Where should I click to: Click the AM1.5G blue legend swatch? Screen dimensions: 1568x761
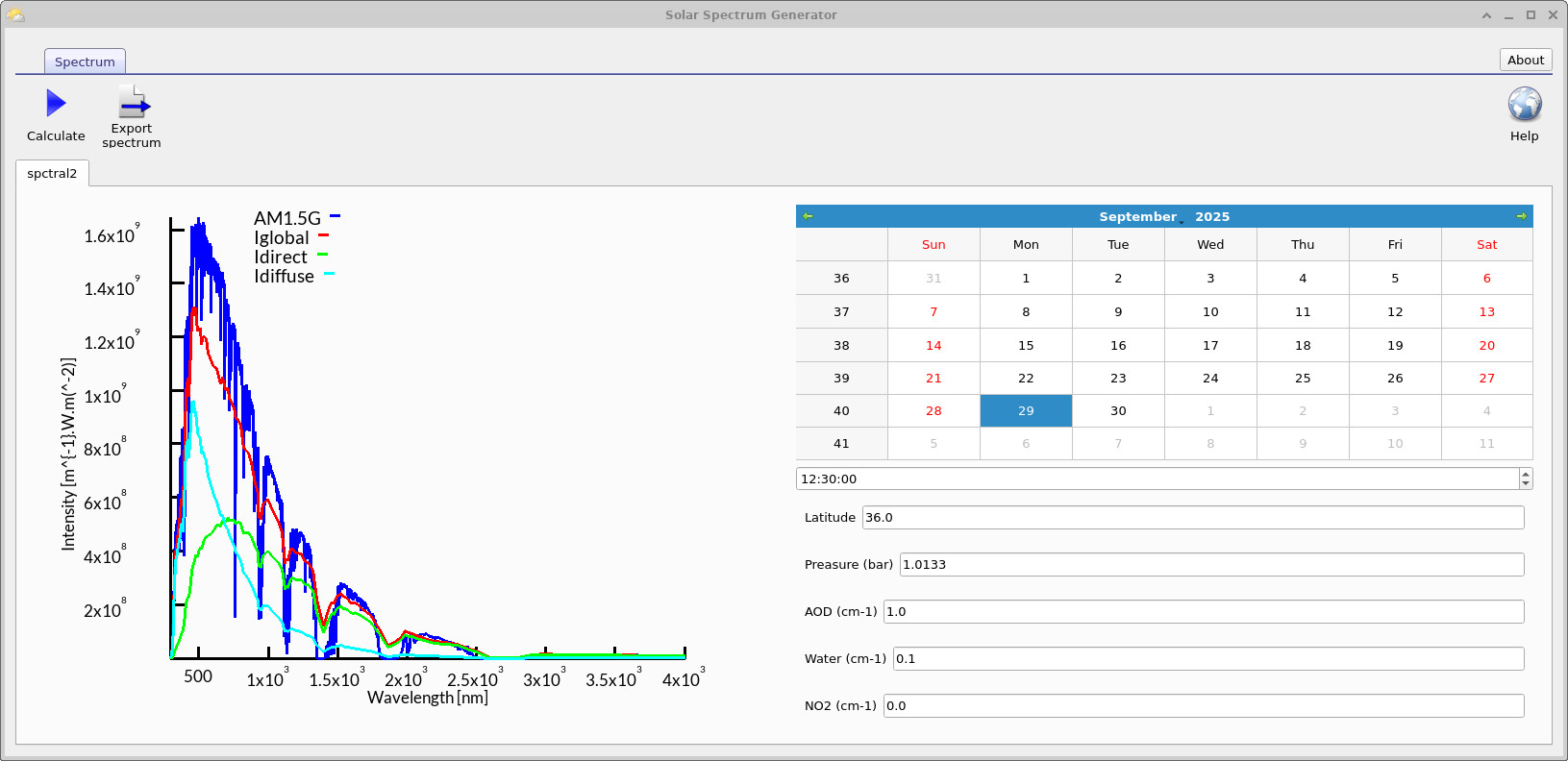(335, 216)
